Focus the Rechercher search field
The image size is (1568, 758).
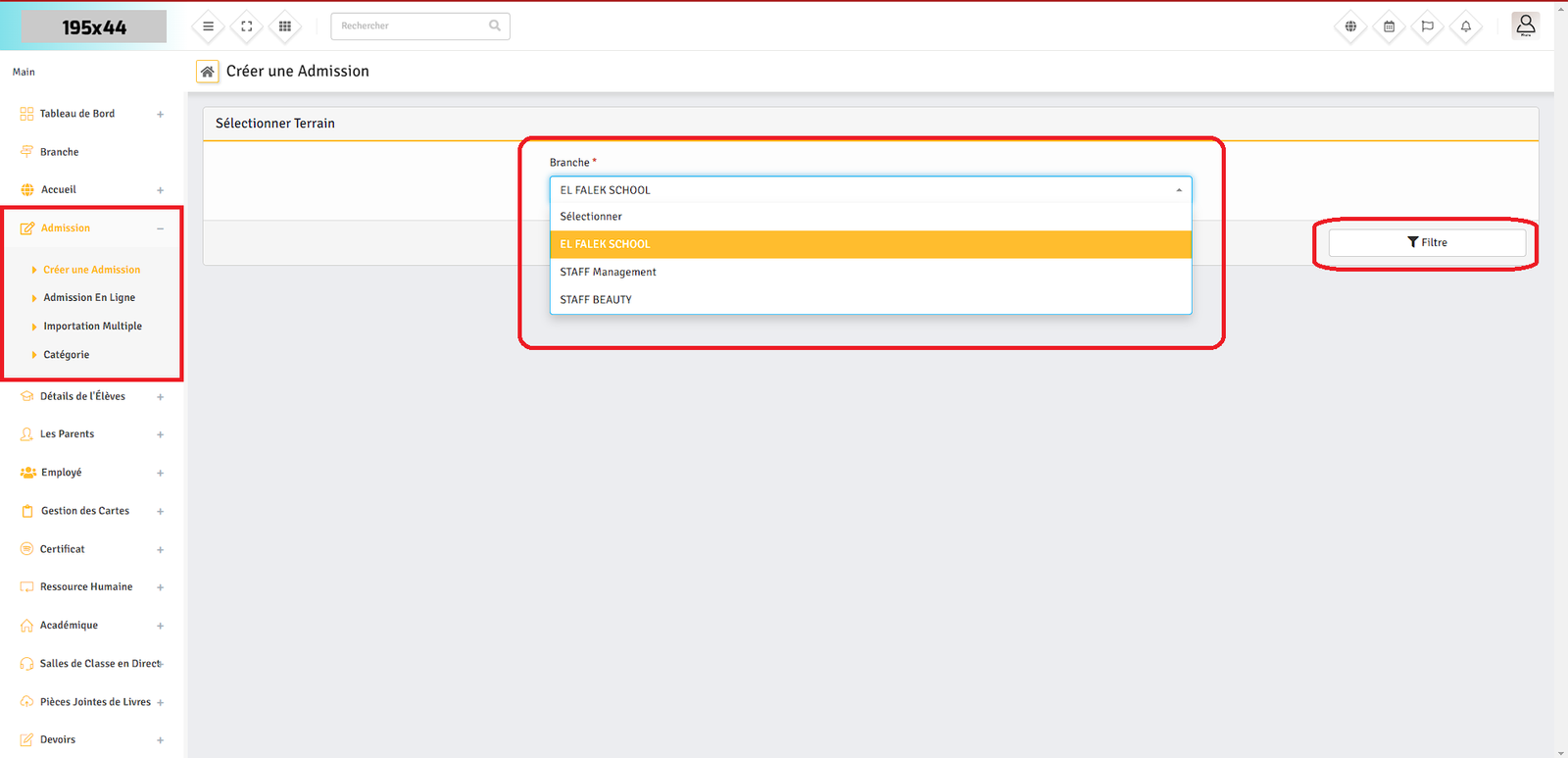(x=412, y=26)
